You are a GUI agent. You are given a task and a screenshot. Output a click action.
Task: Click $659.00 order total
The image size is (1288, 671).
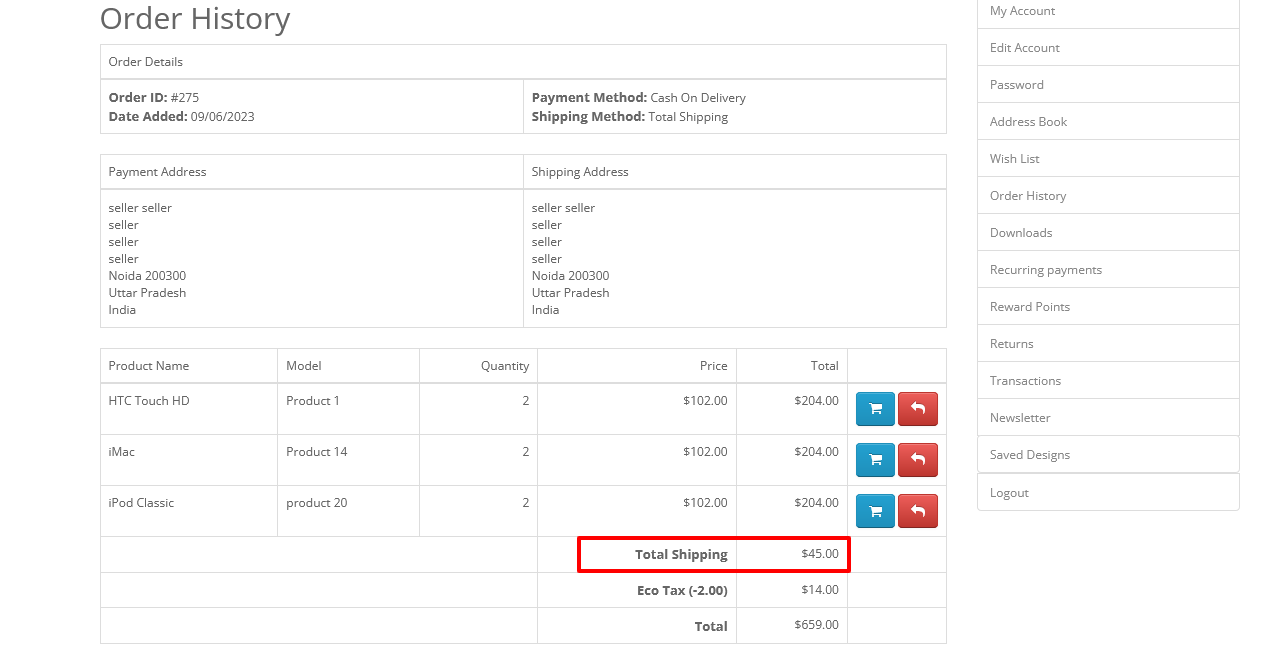click(x=817, y=625)
